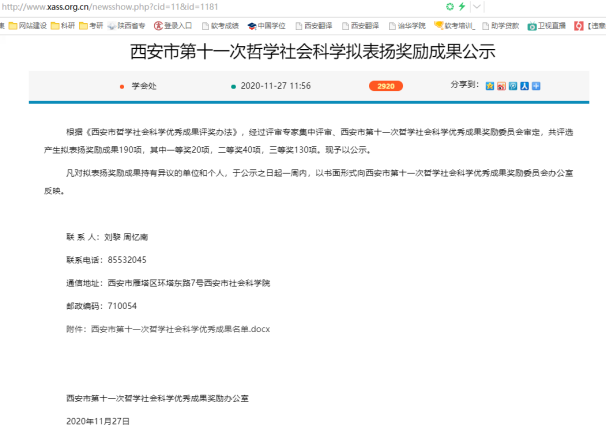
Task: Share the article to Tencent Weibo
Action: pos(513,86)
